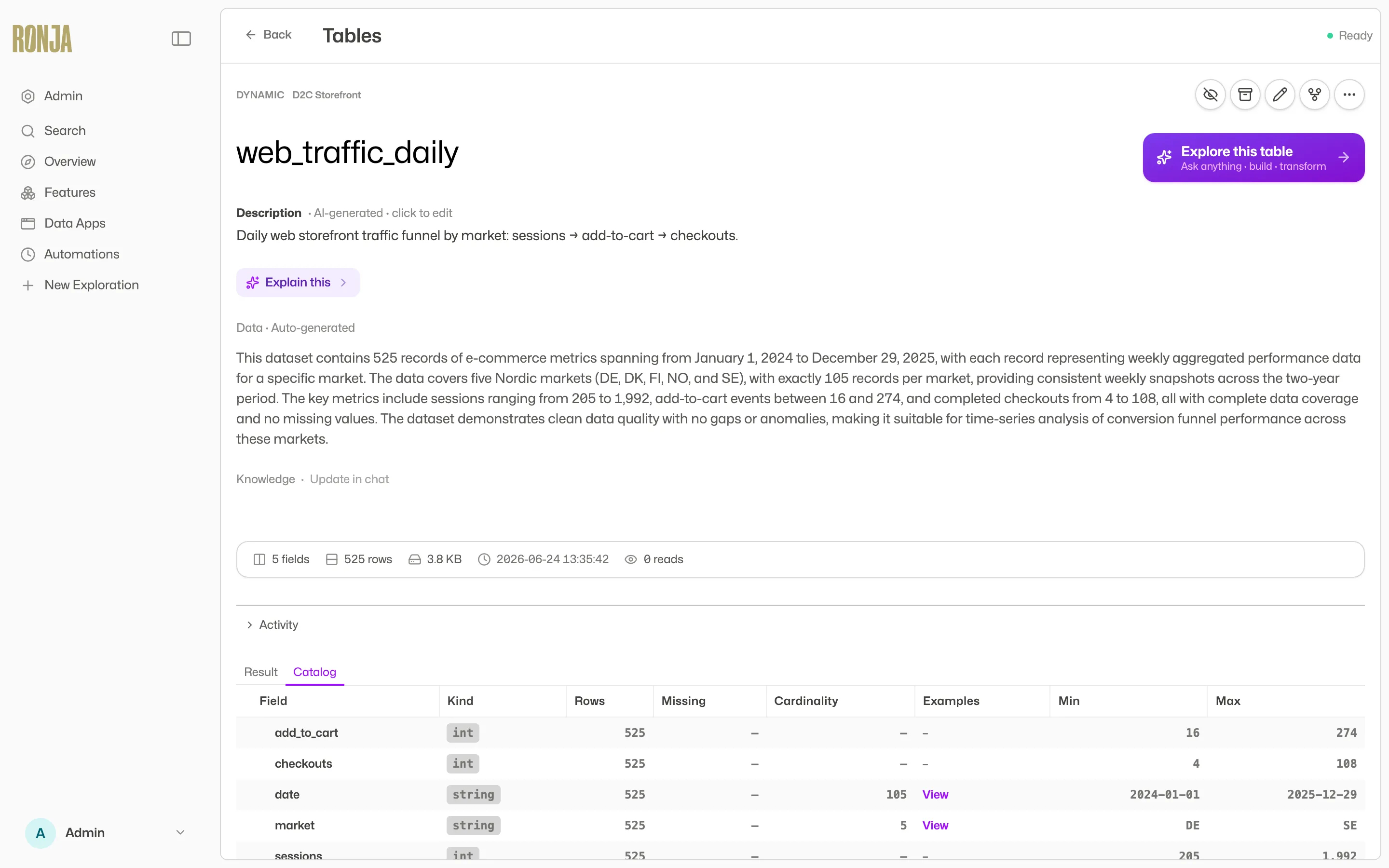Click the D2C Storefront tag
The height and width of the screenshot is (868, 1389).
pyautogui.click(x=326, y=95)
